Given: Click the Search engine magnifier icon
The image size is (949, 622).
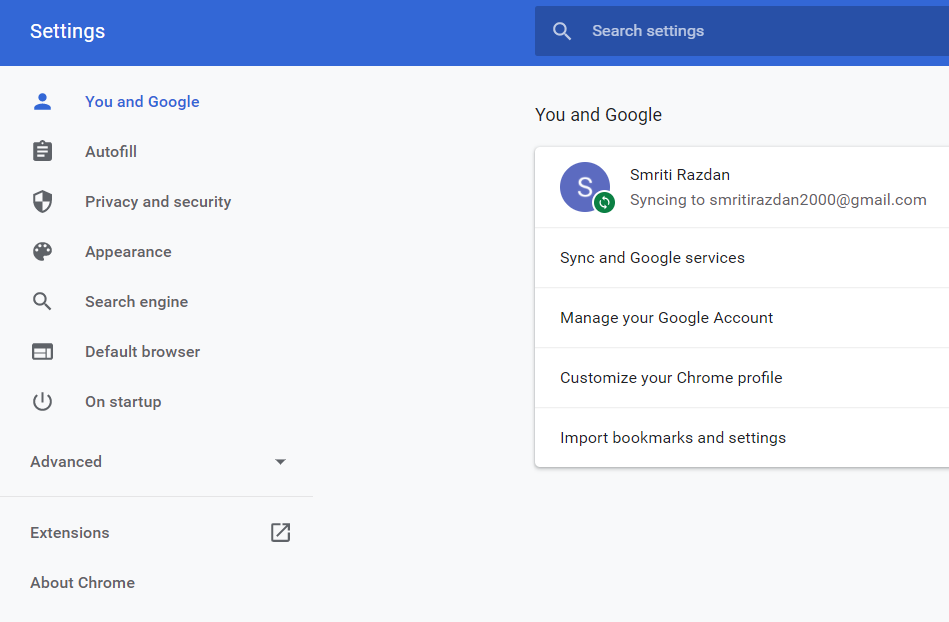Looking at the screenshot, I should click(x=42, y=302).
